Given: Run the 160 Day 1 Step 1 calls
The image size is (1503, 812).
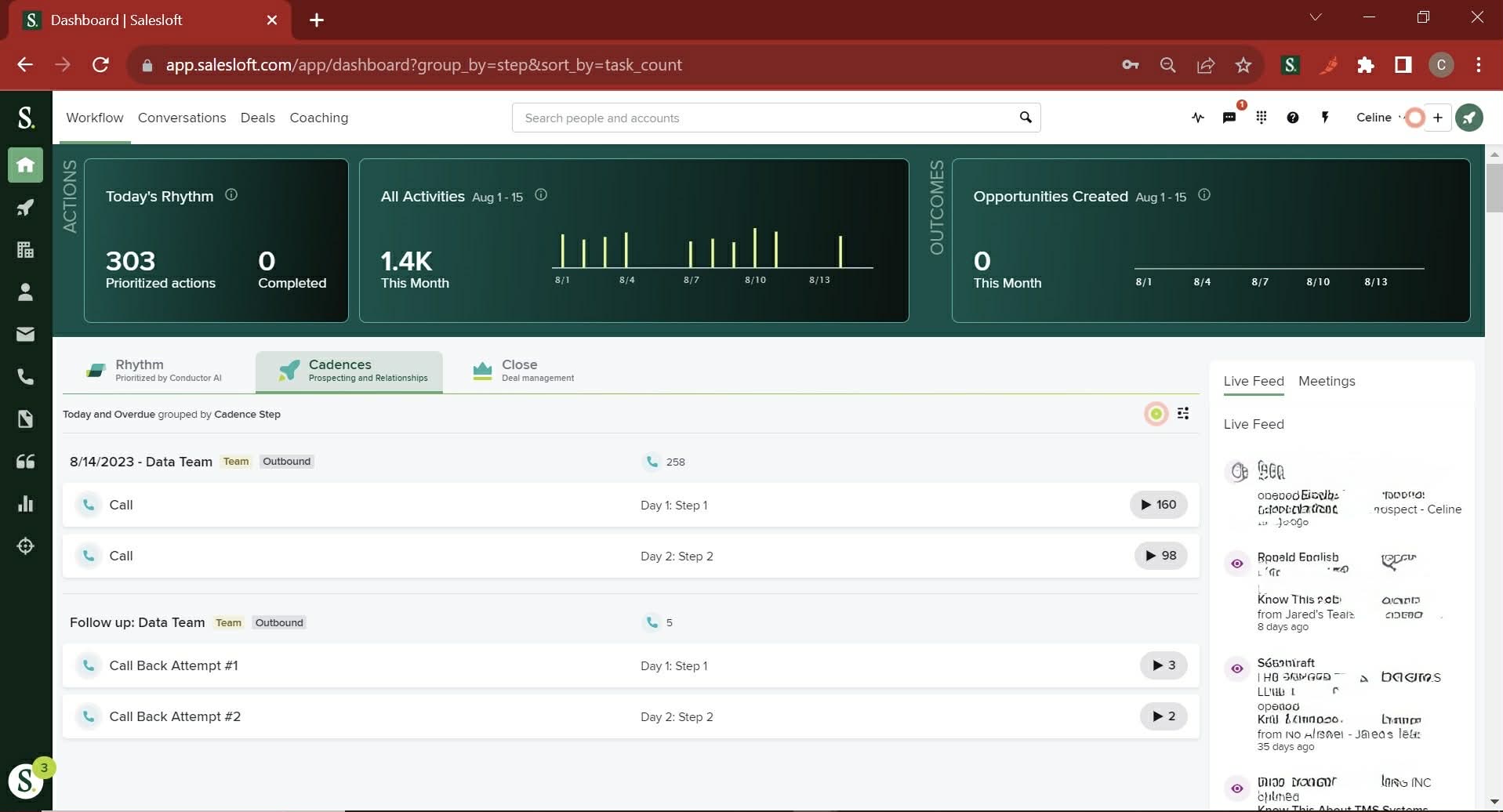Looking at the screenshot, I should [1159, 505].
